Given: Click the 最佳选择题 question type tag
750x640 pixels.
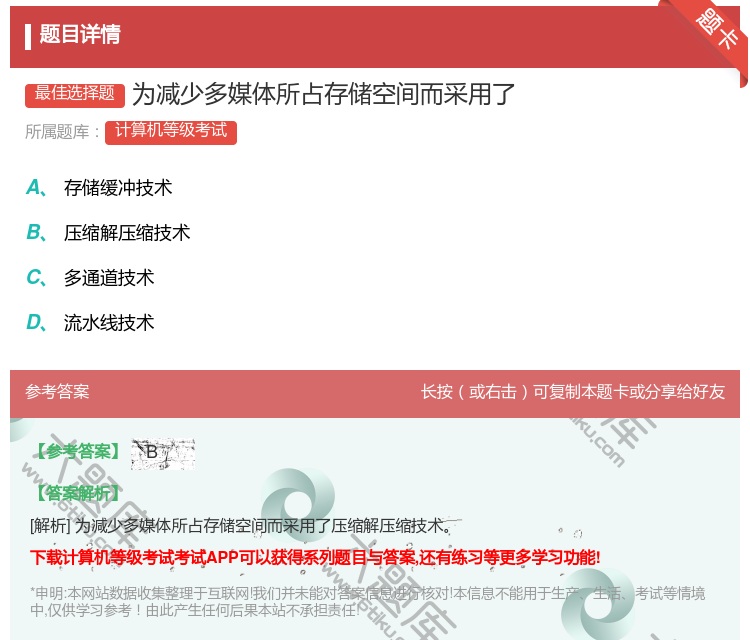Looking at the screenshot, I should (x=75, y=94).
